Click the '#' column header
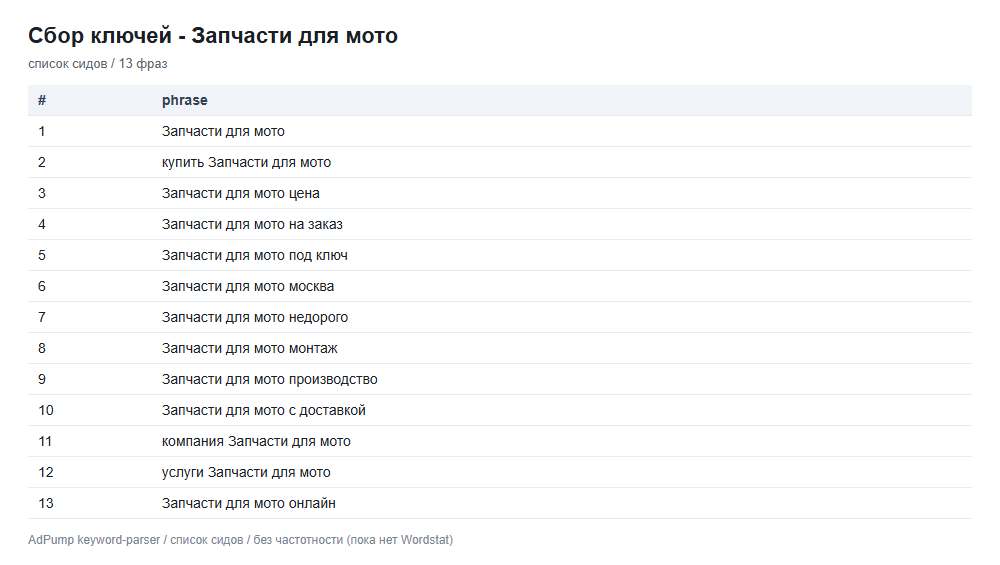This screenshot has height=565, width=1000. click(41, 100)
